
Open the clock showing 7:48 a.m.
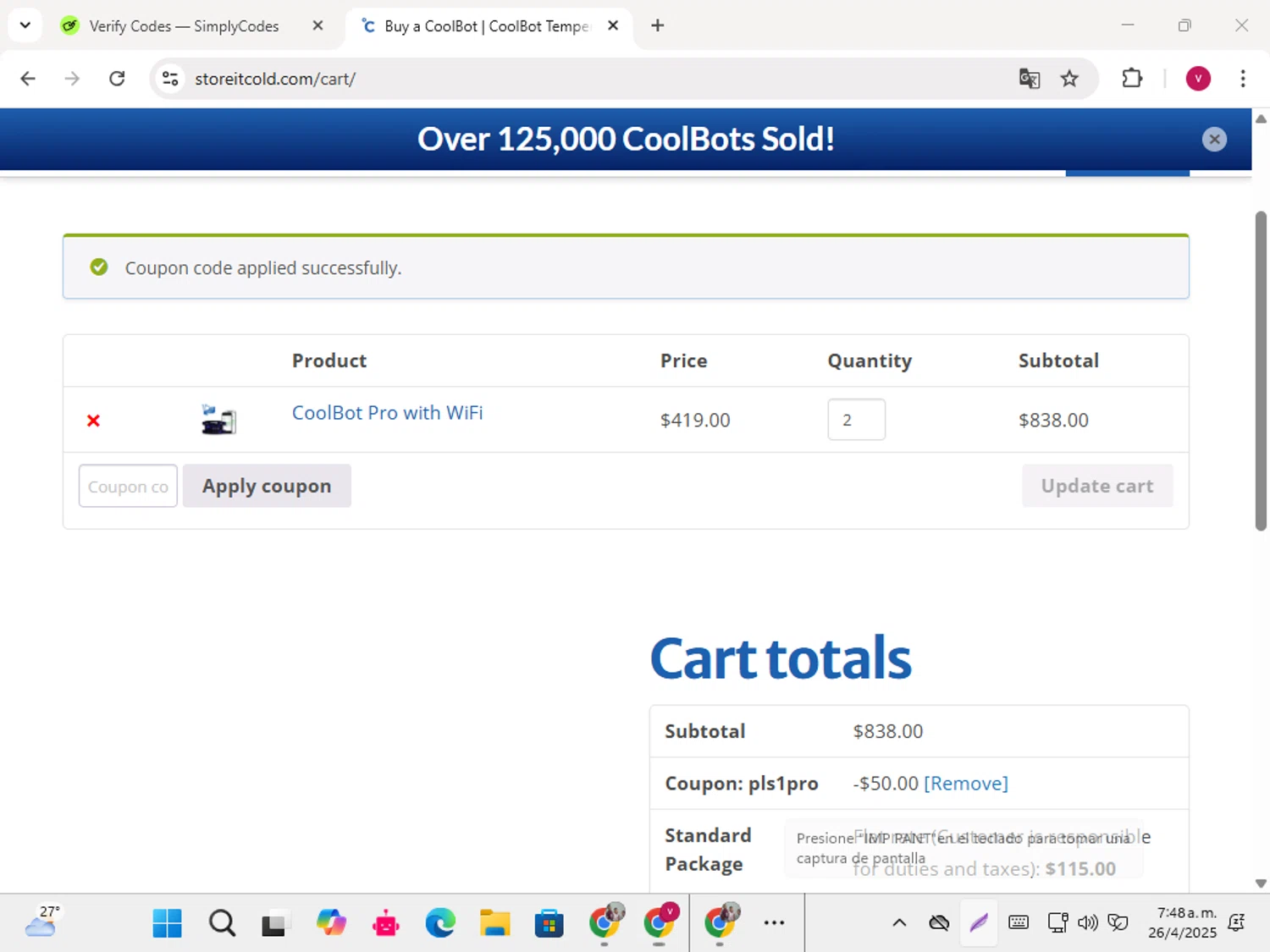1183,923
